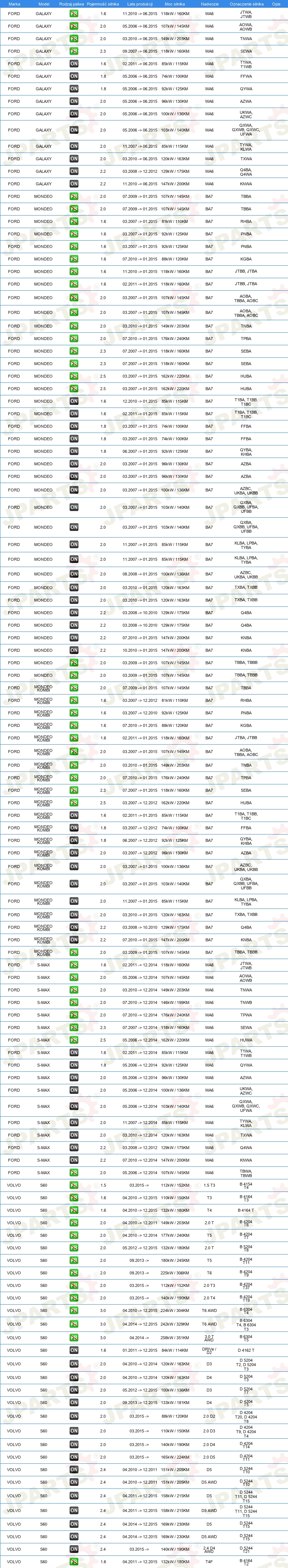Click PB fuel icon in Volvo S60 T6 225kW row
Viewport: 288px width, 1568px height.
click(74, 1273)
